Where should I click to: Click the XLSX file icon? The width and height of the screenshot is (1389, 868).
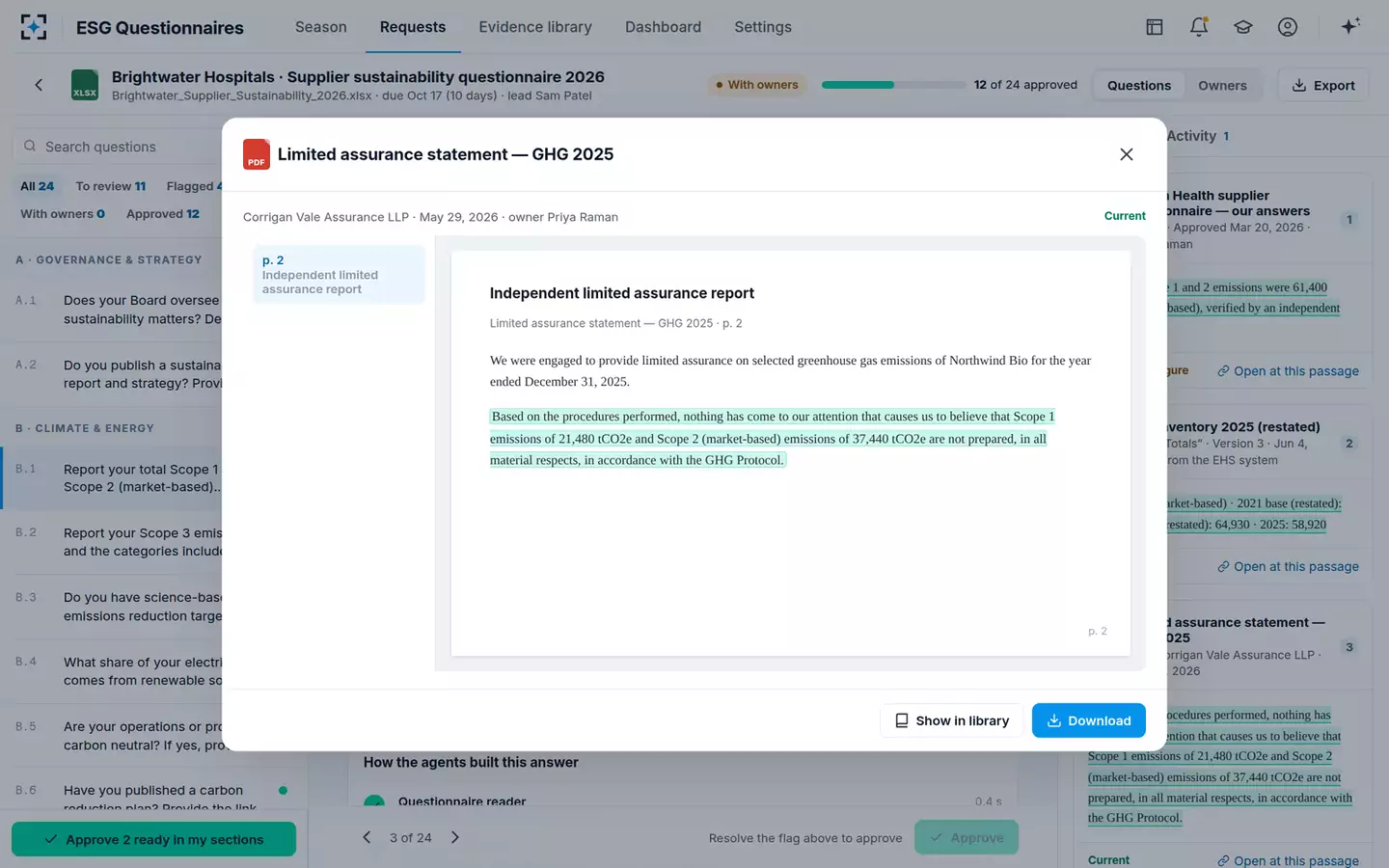click(x=85, y=85)
